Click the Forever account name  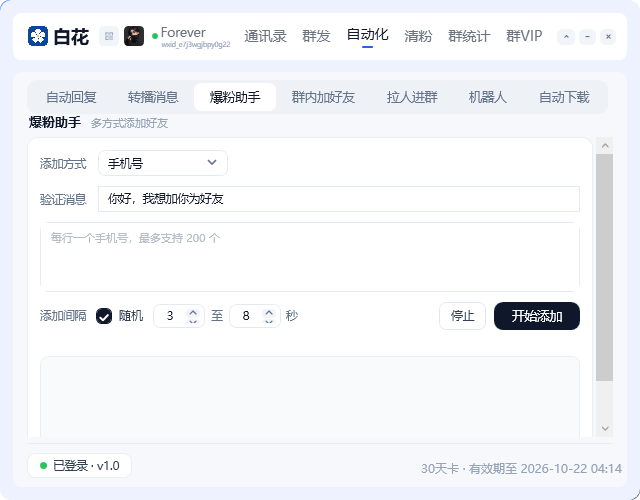(x=183, y=32)
